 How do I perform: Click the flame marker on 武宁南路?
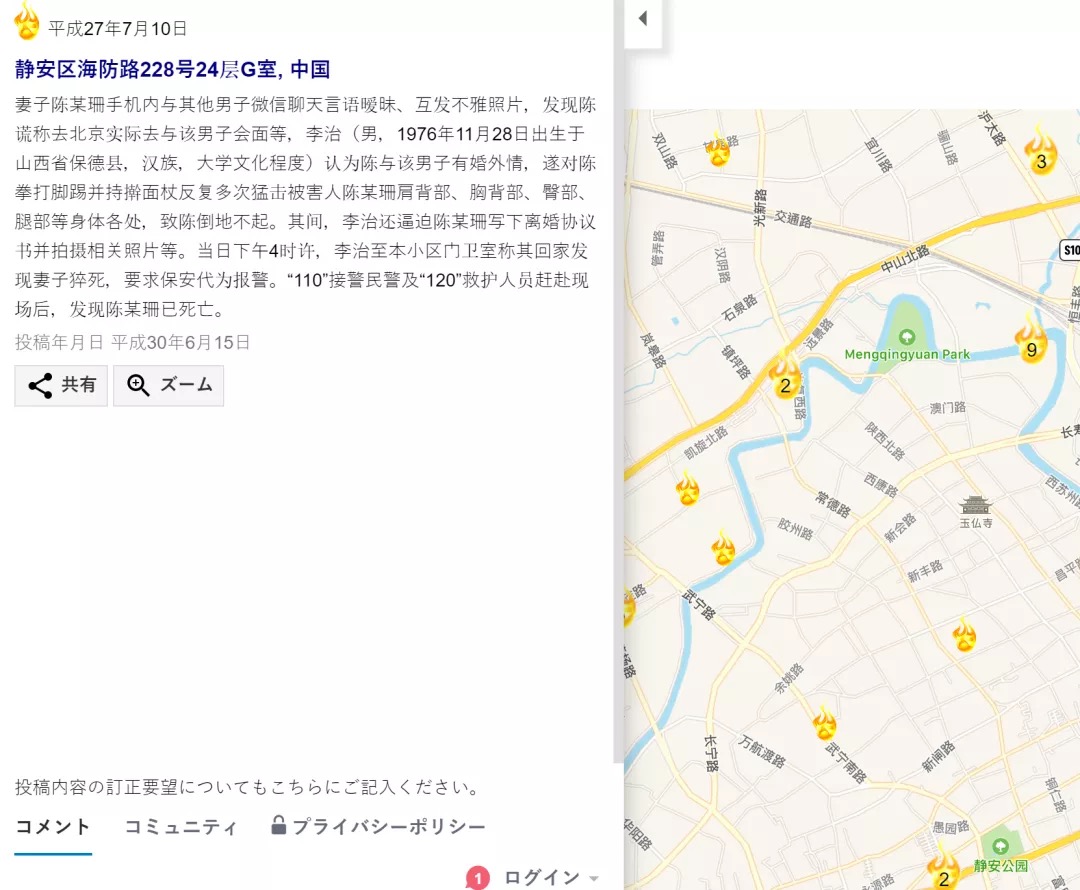pos(824,723)
